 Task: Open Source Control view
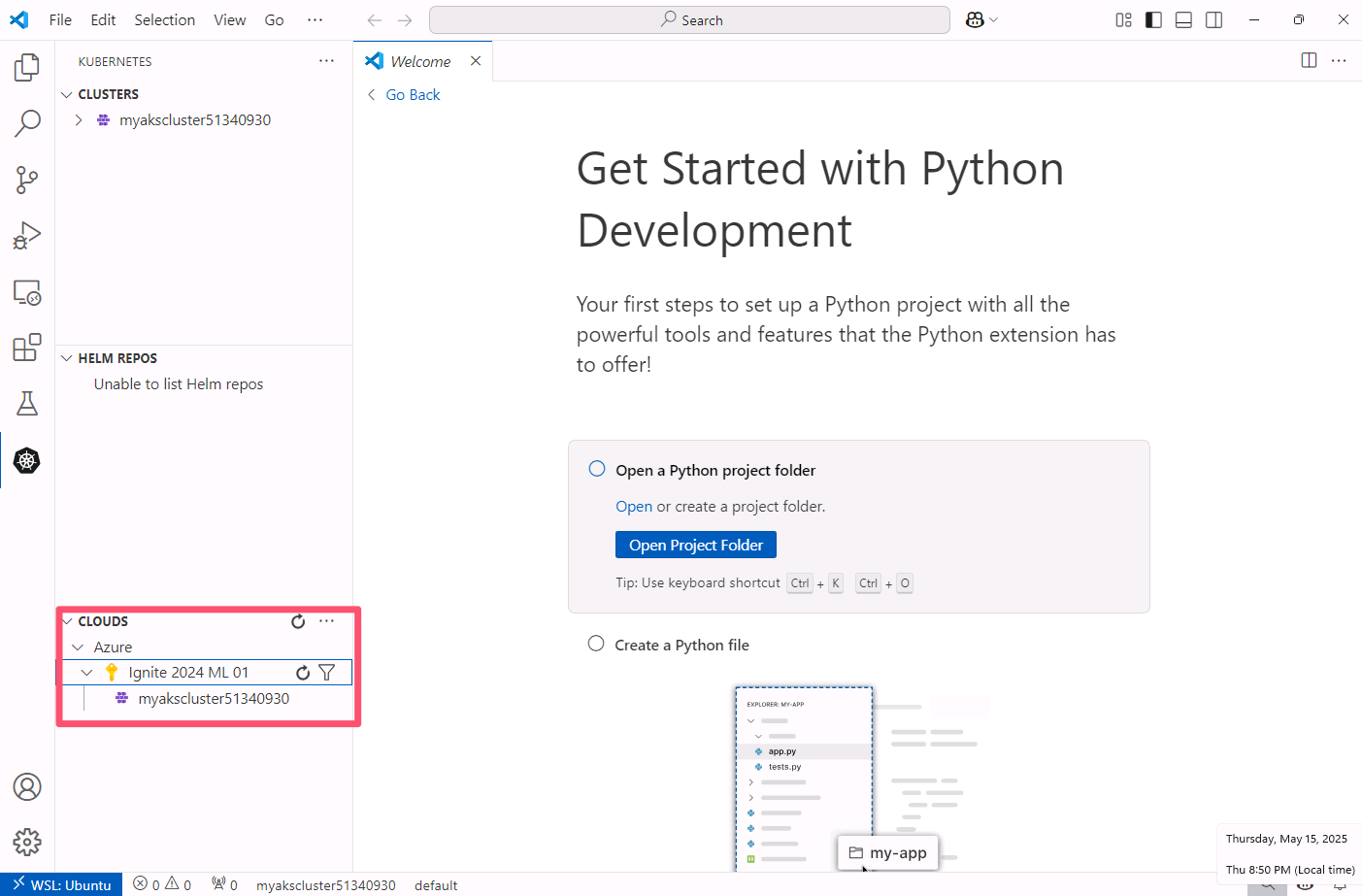point(27,180)
